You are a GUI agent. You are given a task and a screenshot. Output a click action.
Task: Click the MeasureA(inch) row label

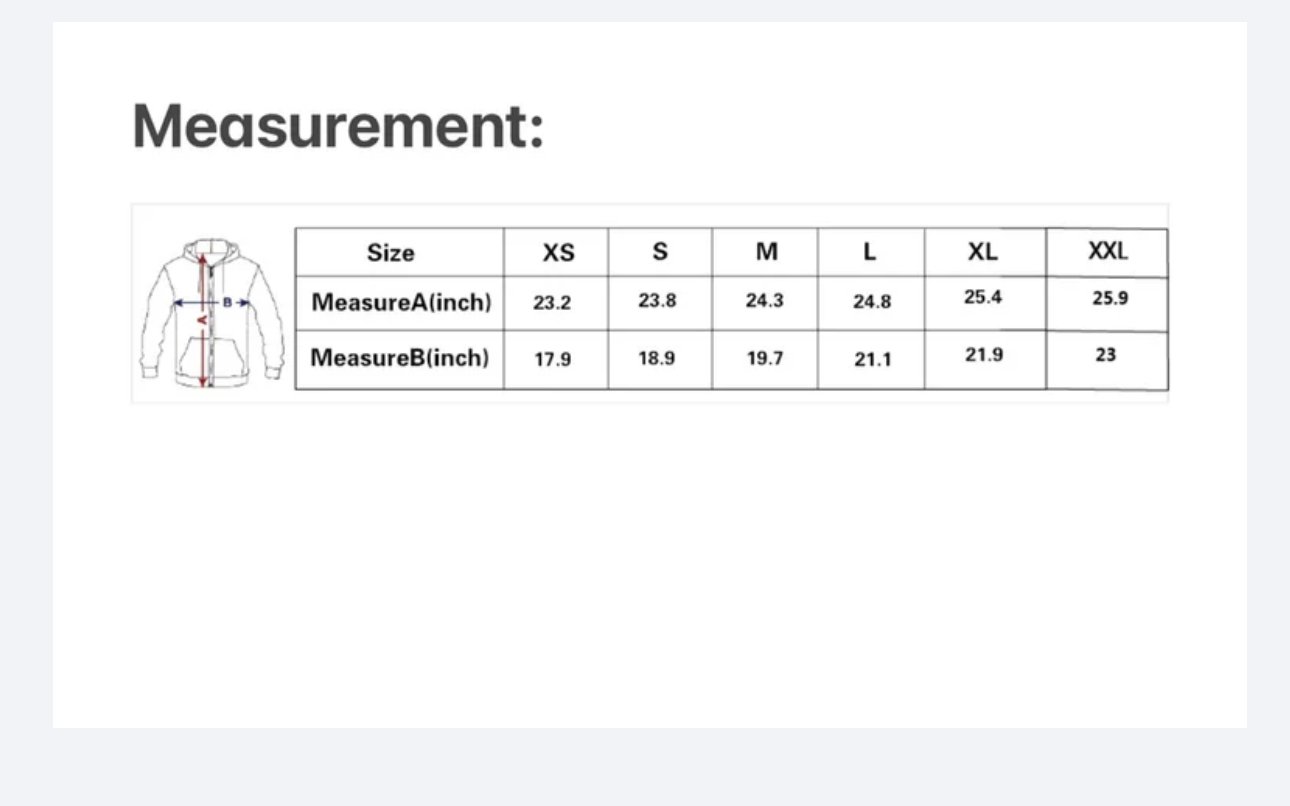point(401,302)
